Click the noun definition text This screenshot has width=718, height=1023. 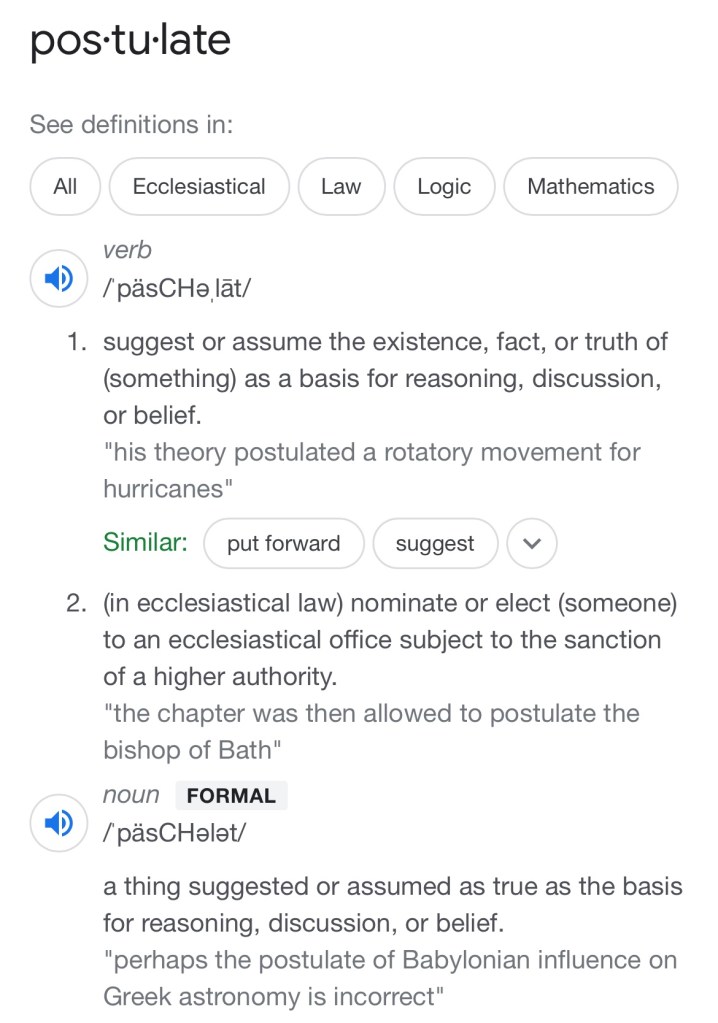coord(392,904)
